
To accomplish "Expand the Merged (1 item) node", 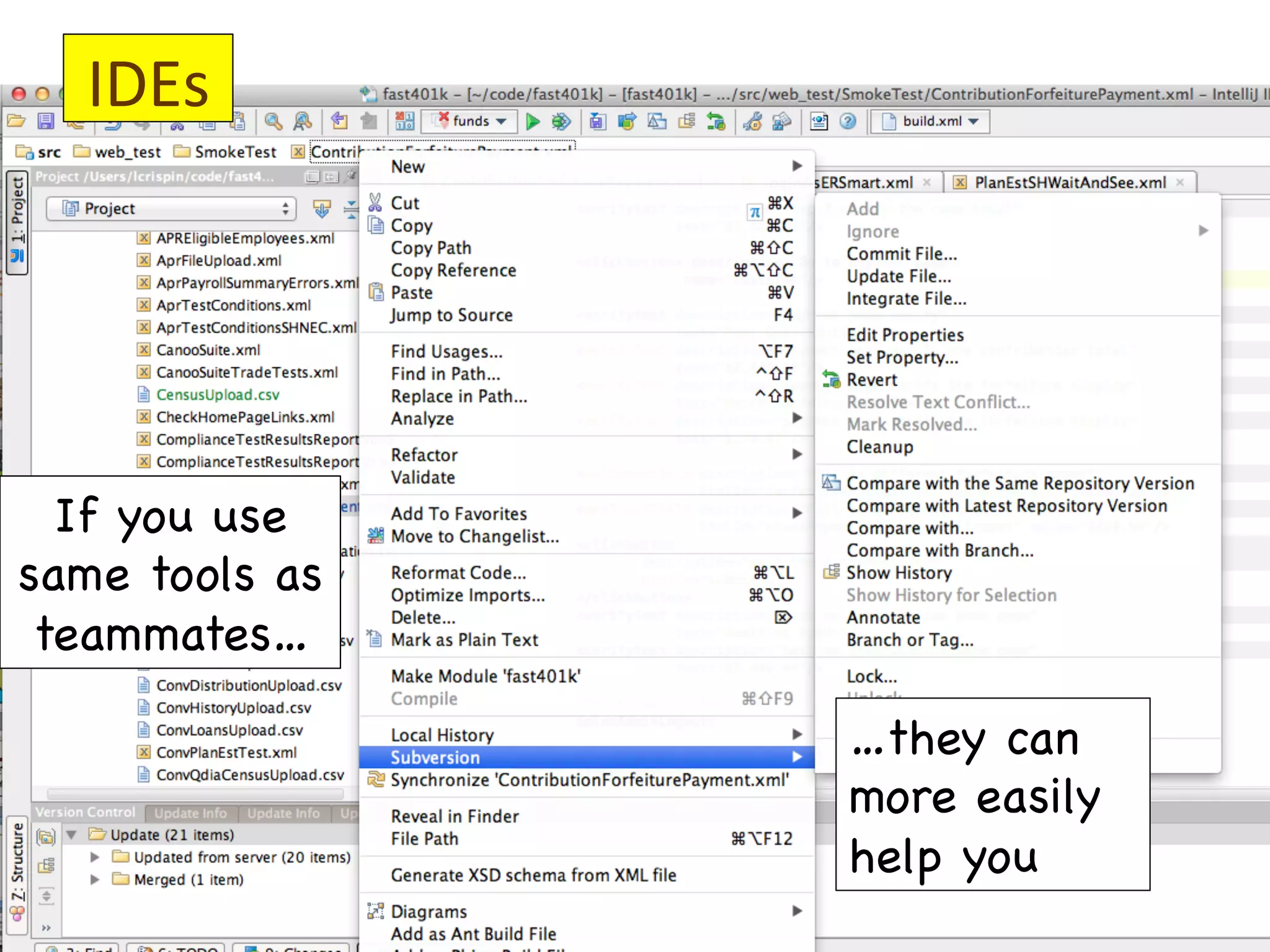I will click(95, 879).
